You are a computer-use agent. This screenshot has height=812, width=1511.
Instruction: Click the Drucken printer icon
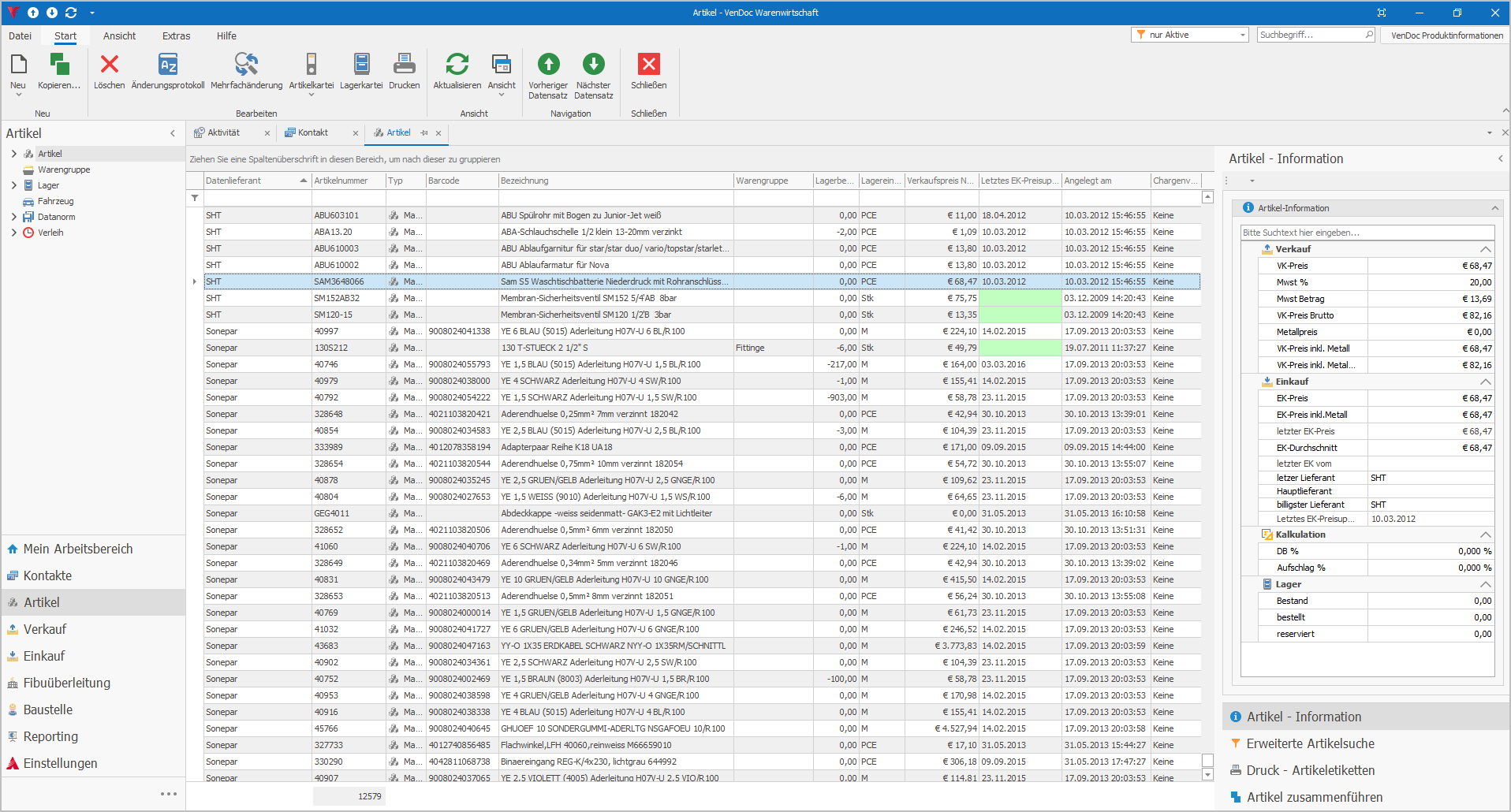[404, 65]
